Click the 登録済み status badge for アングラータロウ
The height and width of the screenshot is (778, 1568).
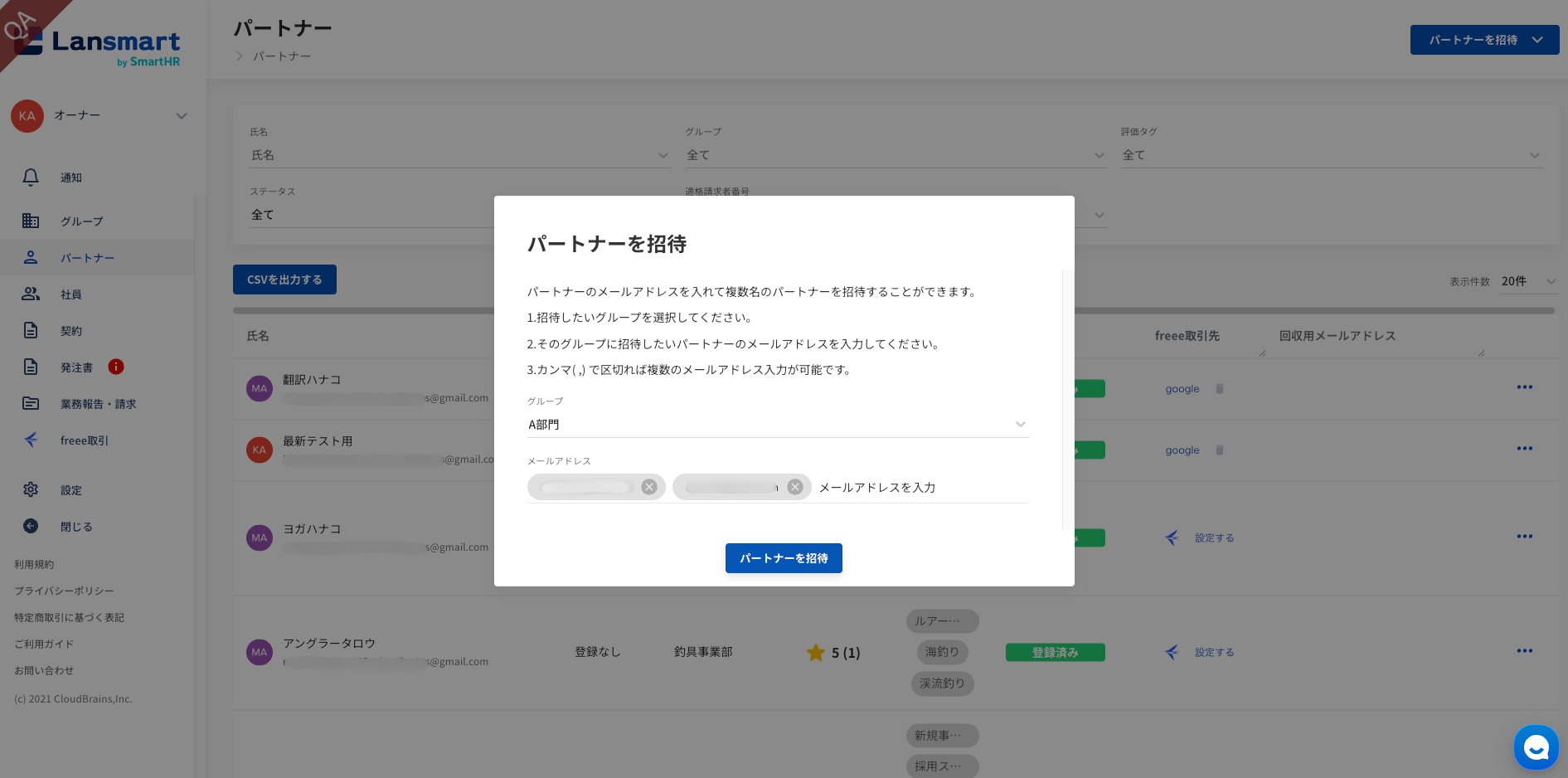click(1055, 653)
